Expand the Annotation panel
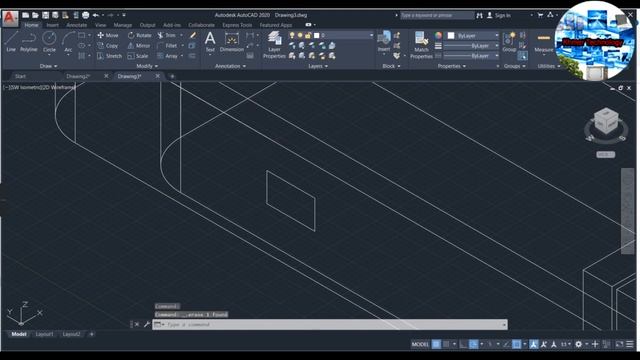Screen dimensions: 640x360 tap(230, 66)
